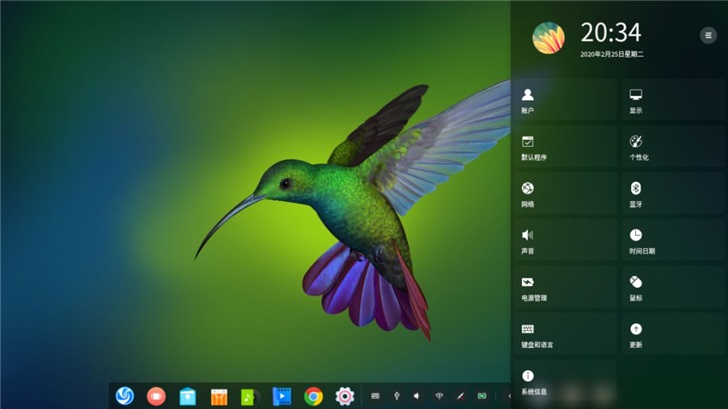
Task: Click the on-screen keyboard tray icon
Action: [375, 396]
